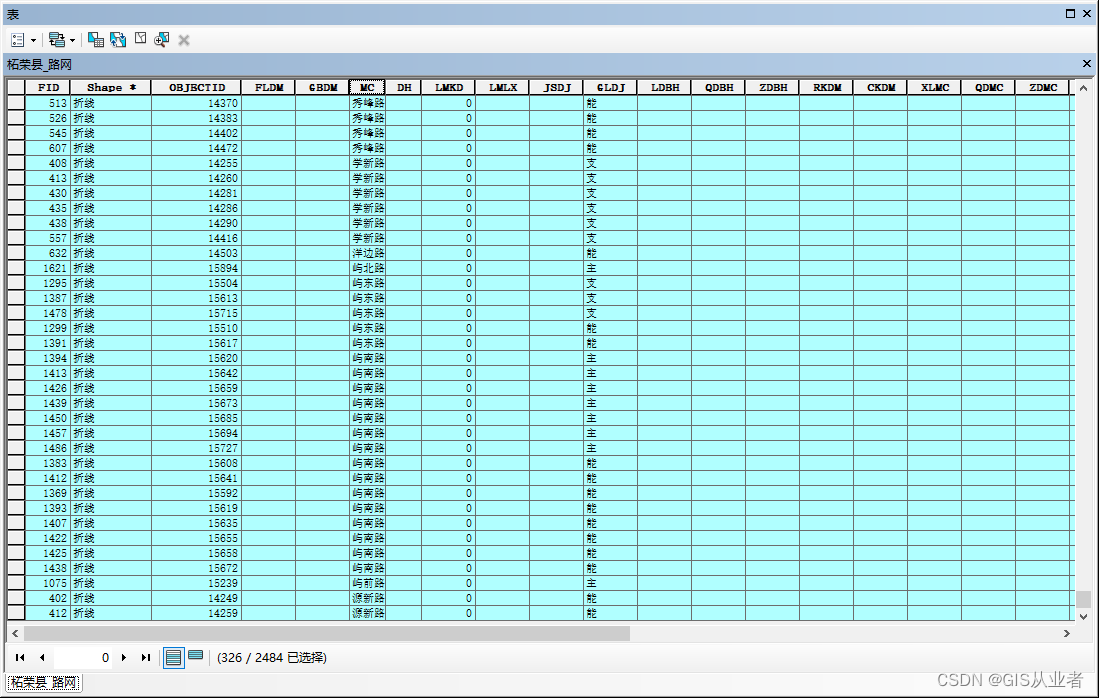The image size is (1099, 698).
Task: Click OBJECTID cell 15894
Action: [196, 268]
